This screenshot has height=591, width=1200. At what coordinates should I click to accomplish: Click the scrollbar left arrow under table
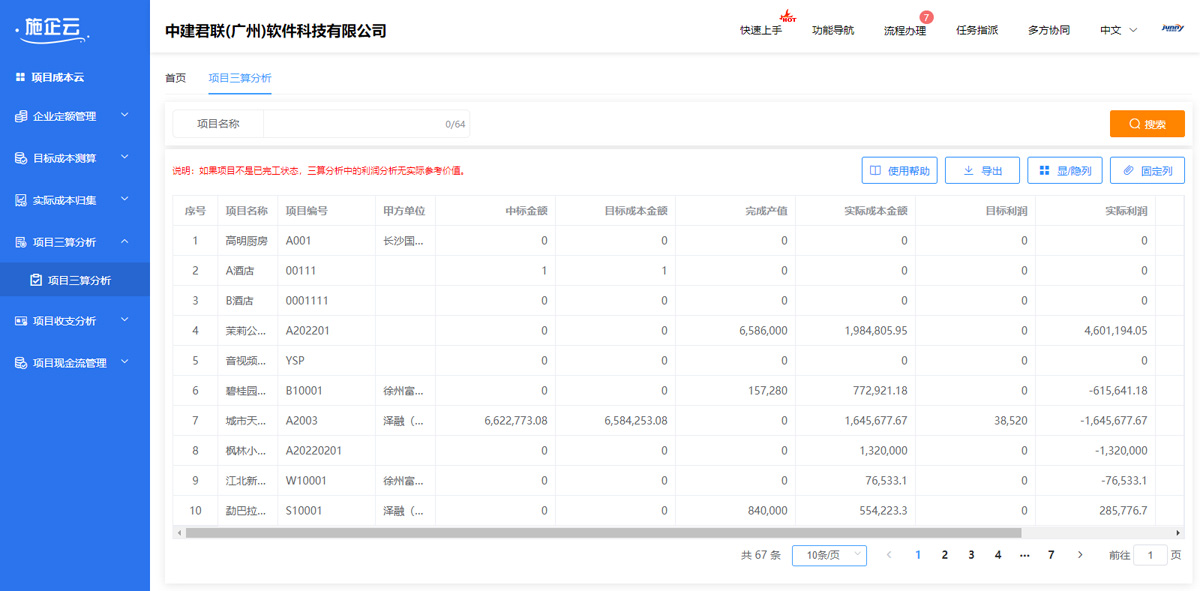point(179,533)
